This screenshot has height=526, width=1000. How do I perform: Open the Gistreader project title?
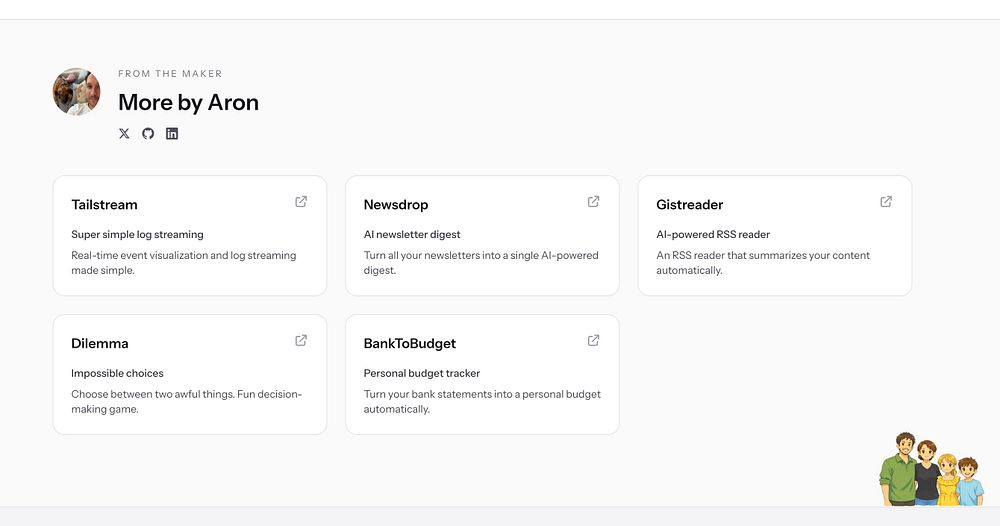(x=689, y=205)
